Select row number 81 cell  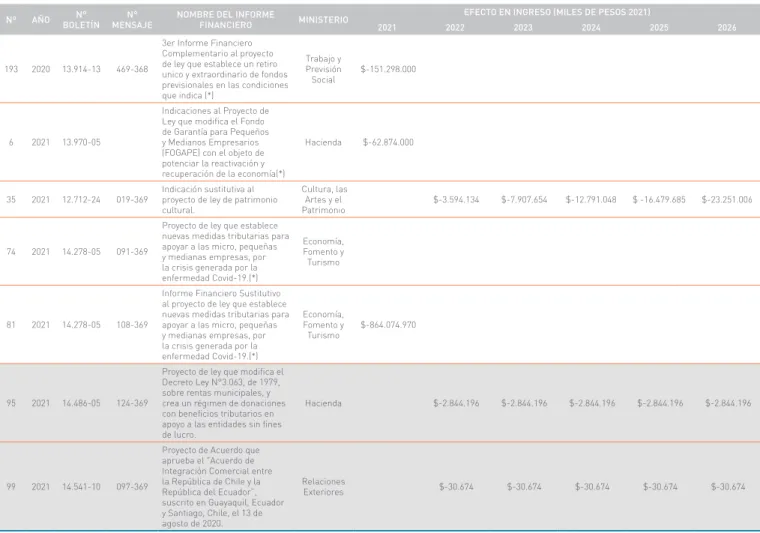point(11,325)
